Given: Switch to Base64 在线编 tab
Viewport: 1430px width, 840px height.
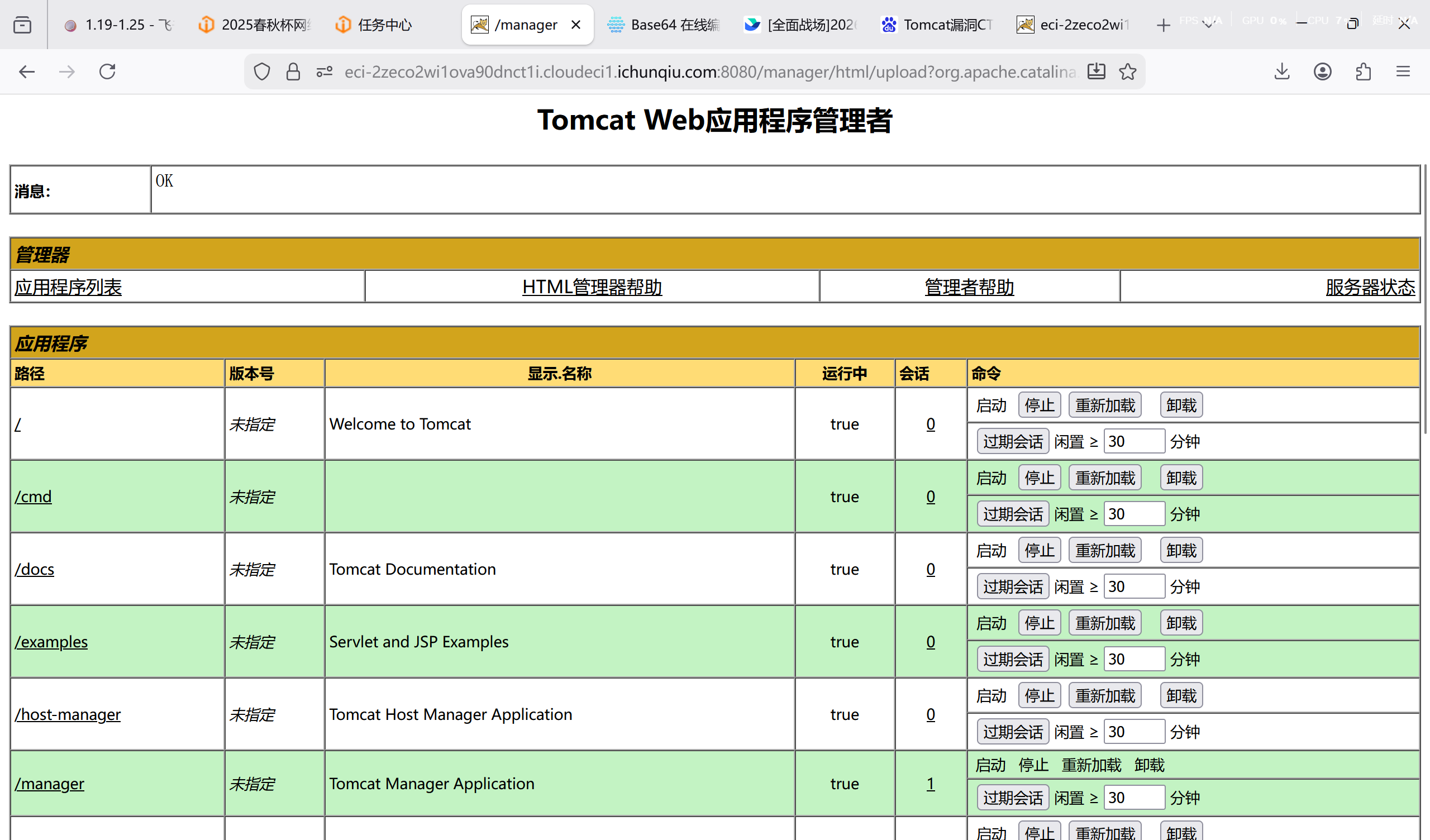Looking at the screenshot, I should coord(664,25).
